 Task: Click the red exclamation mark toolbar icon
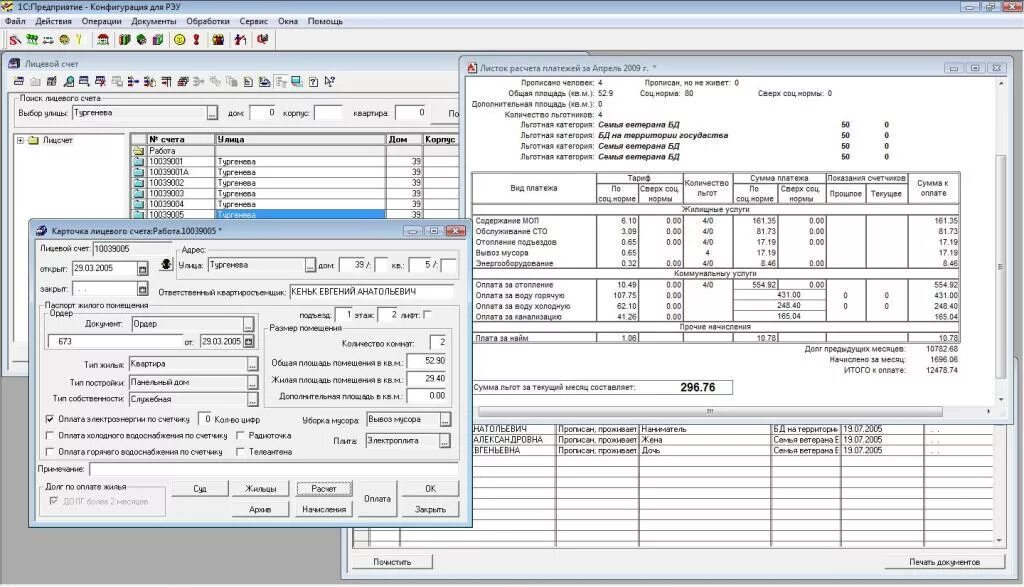point(196,40)
